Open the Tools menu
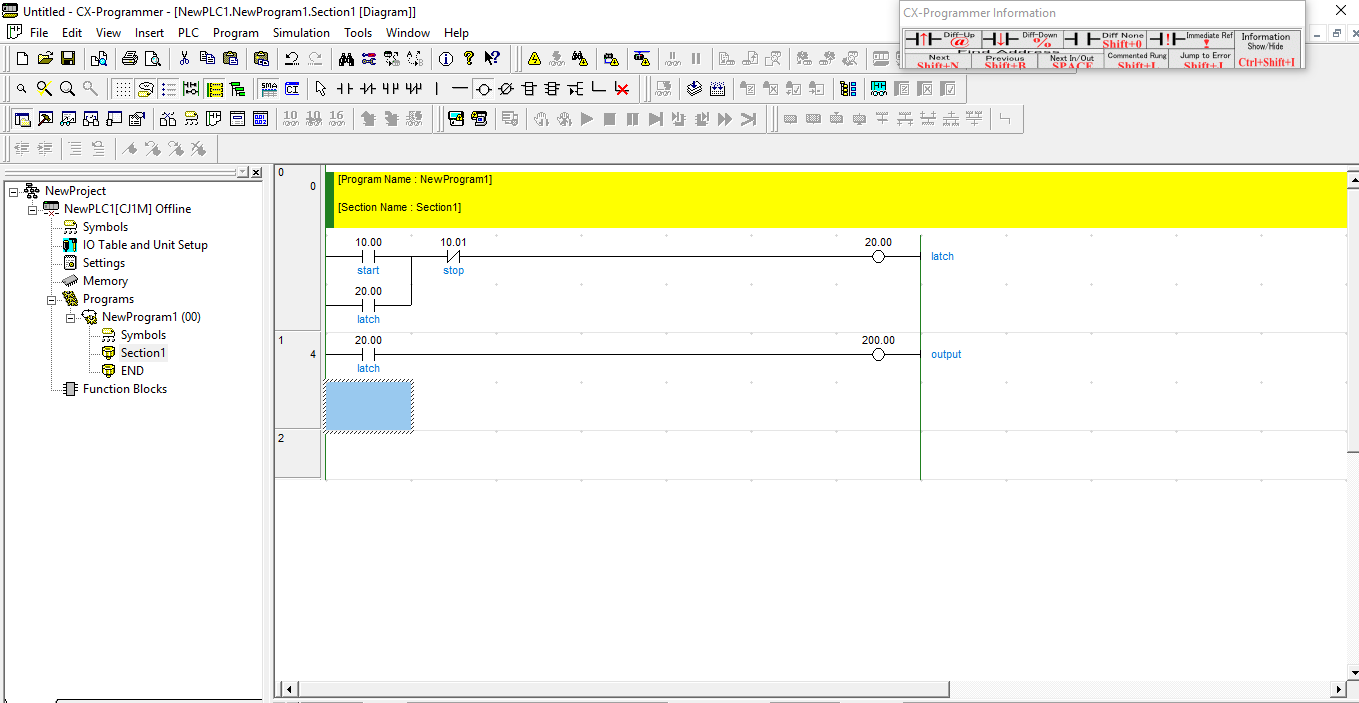This screenshot has width=1359, height=703. coord(358,32)
